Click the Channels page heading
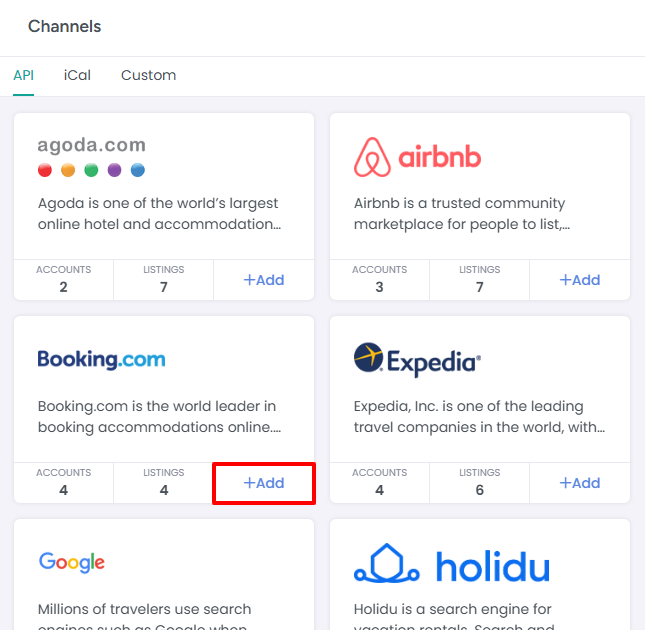The image size is (645, 630). 65,26
